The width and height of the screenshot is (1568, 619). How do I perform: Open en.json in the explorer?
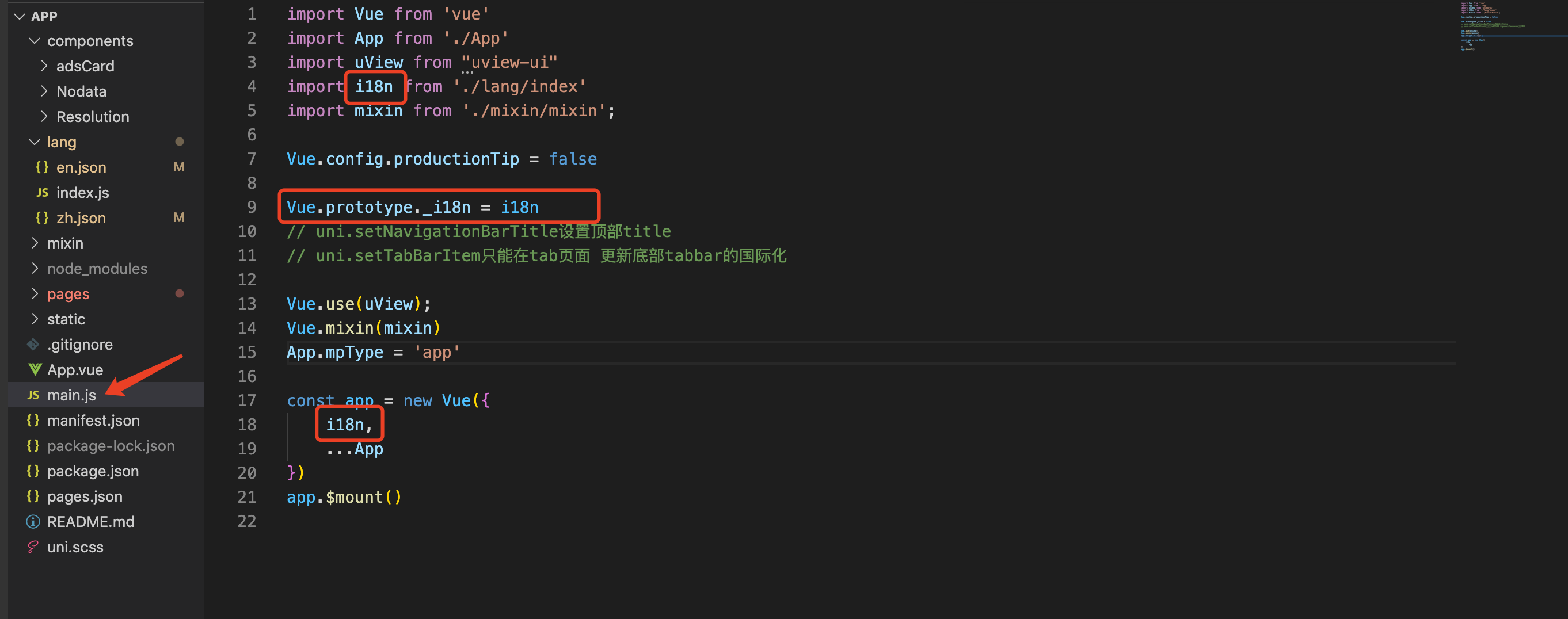coord(81,167)
